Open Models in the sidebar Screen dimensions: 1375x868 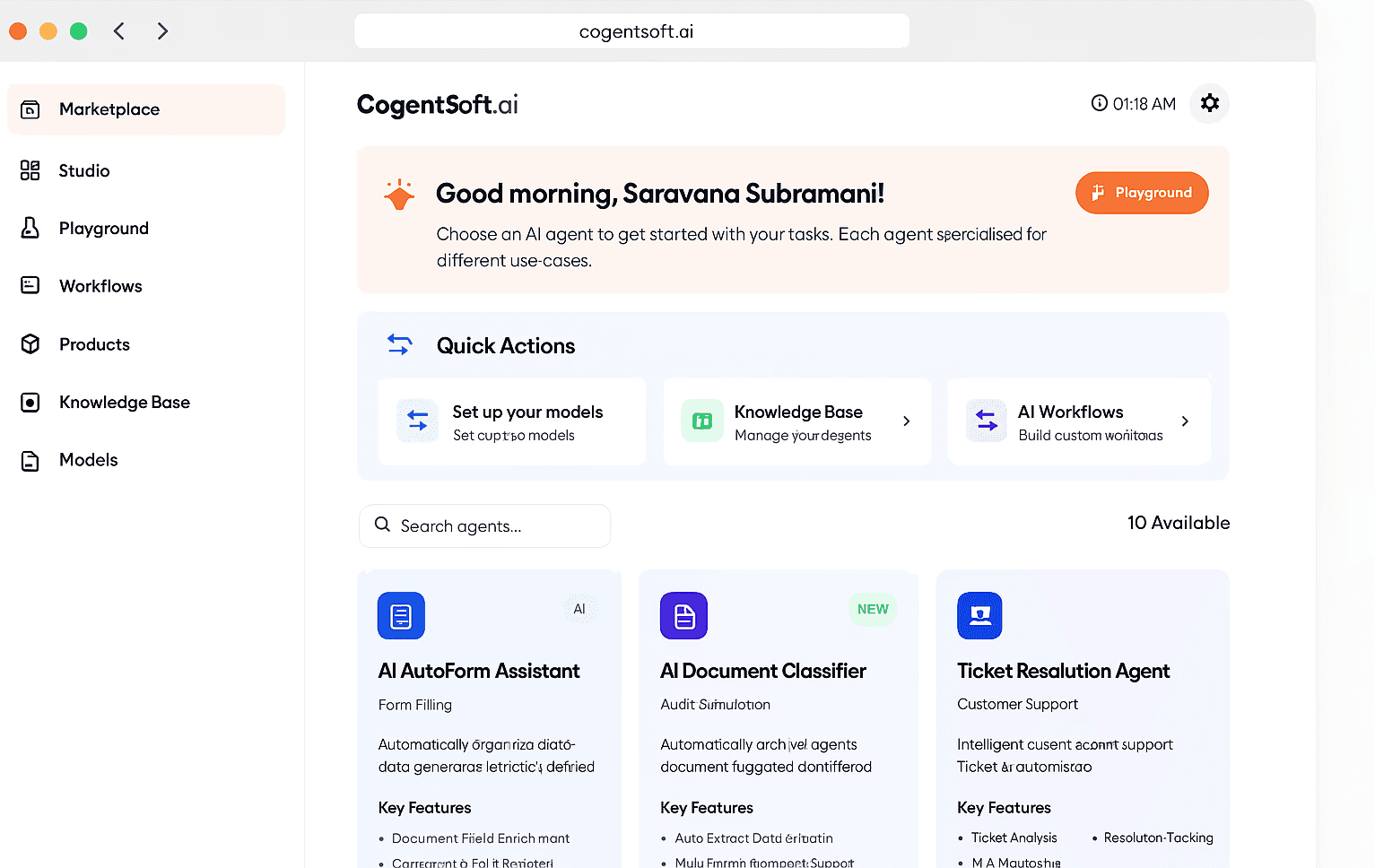(x=89, y=460)
